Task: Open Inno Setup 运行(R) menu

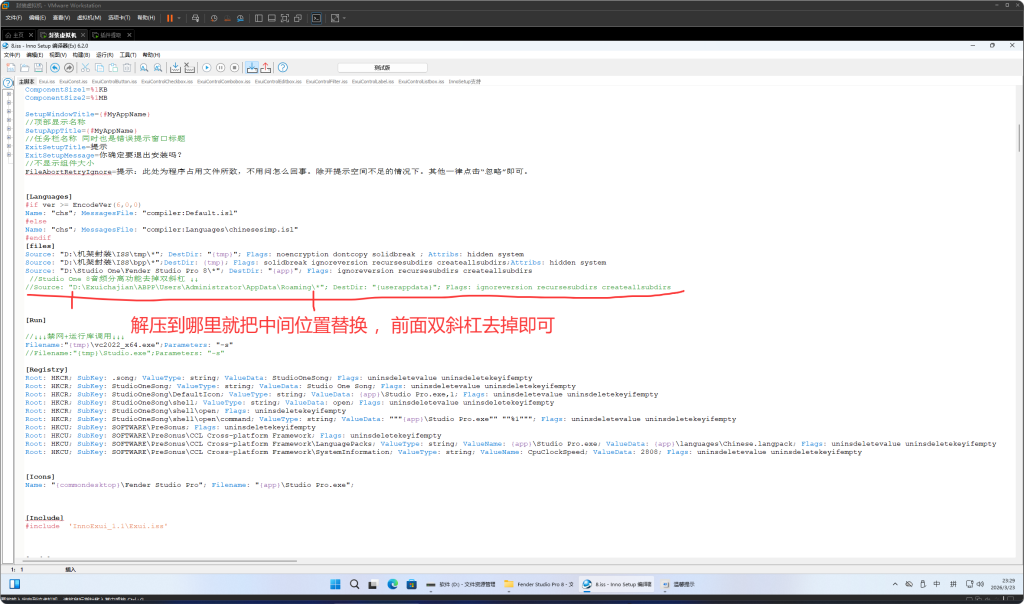Action: (104, 55)
